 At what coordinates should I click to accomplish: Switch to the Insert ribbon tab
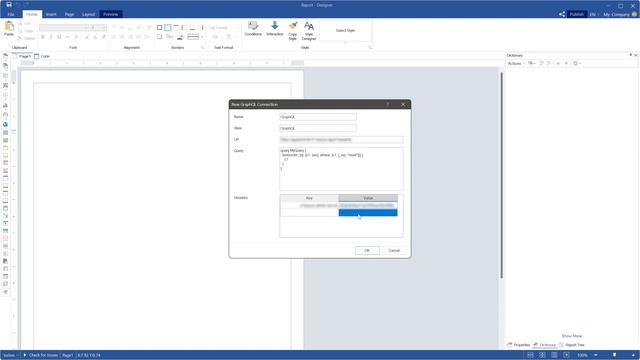coord(51,14)
